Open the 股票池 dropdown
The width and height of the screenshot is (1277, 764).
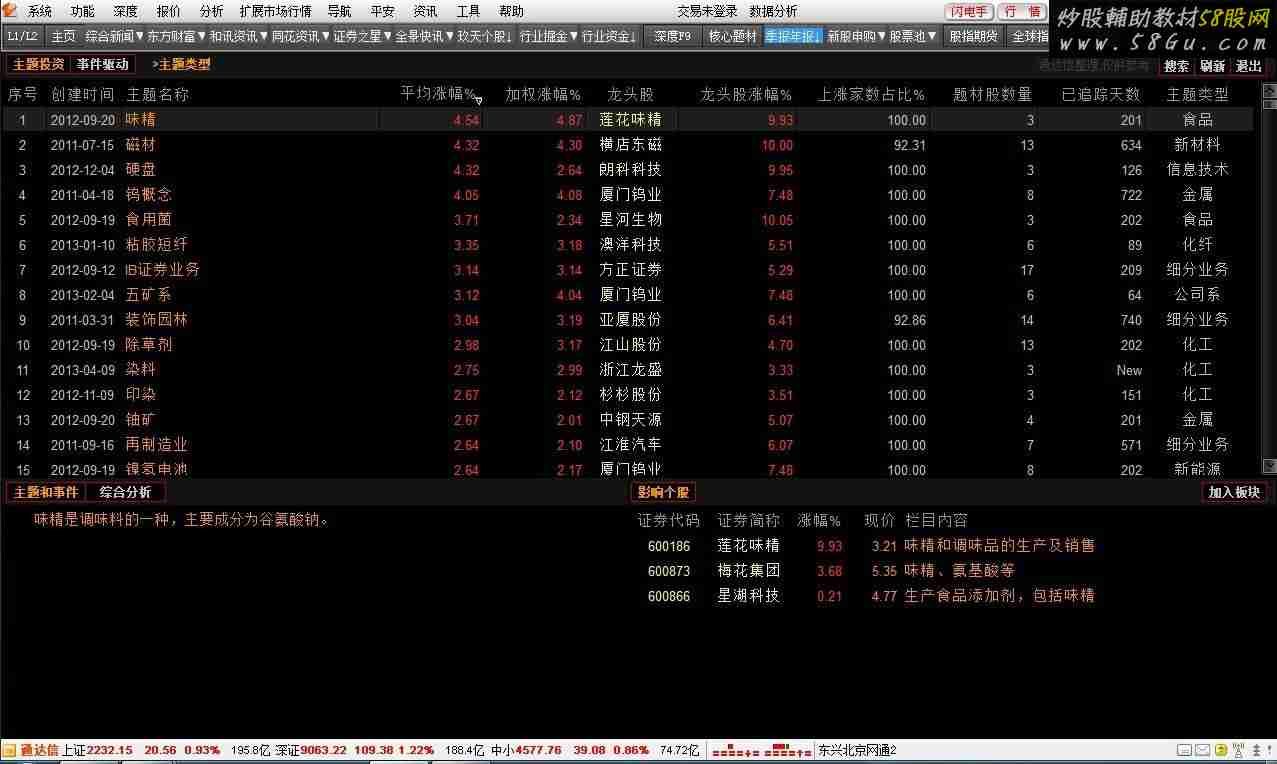click(x=913, y=36)
